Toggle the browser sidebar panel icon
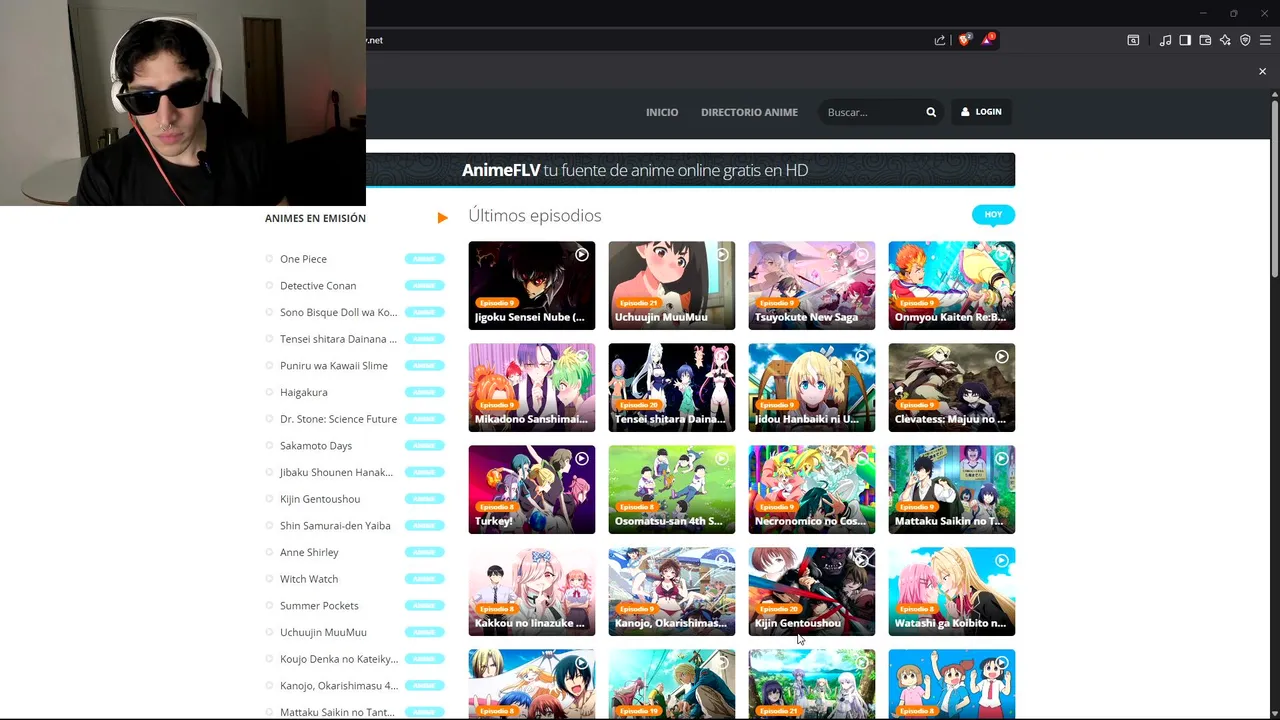Viewport: 1280px width, 720px height. [x=1185, y=40]
